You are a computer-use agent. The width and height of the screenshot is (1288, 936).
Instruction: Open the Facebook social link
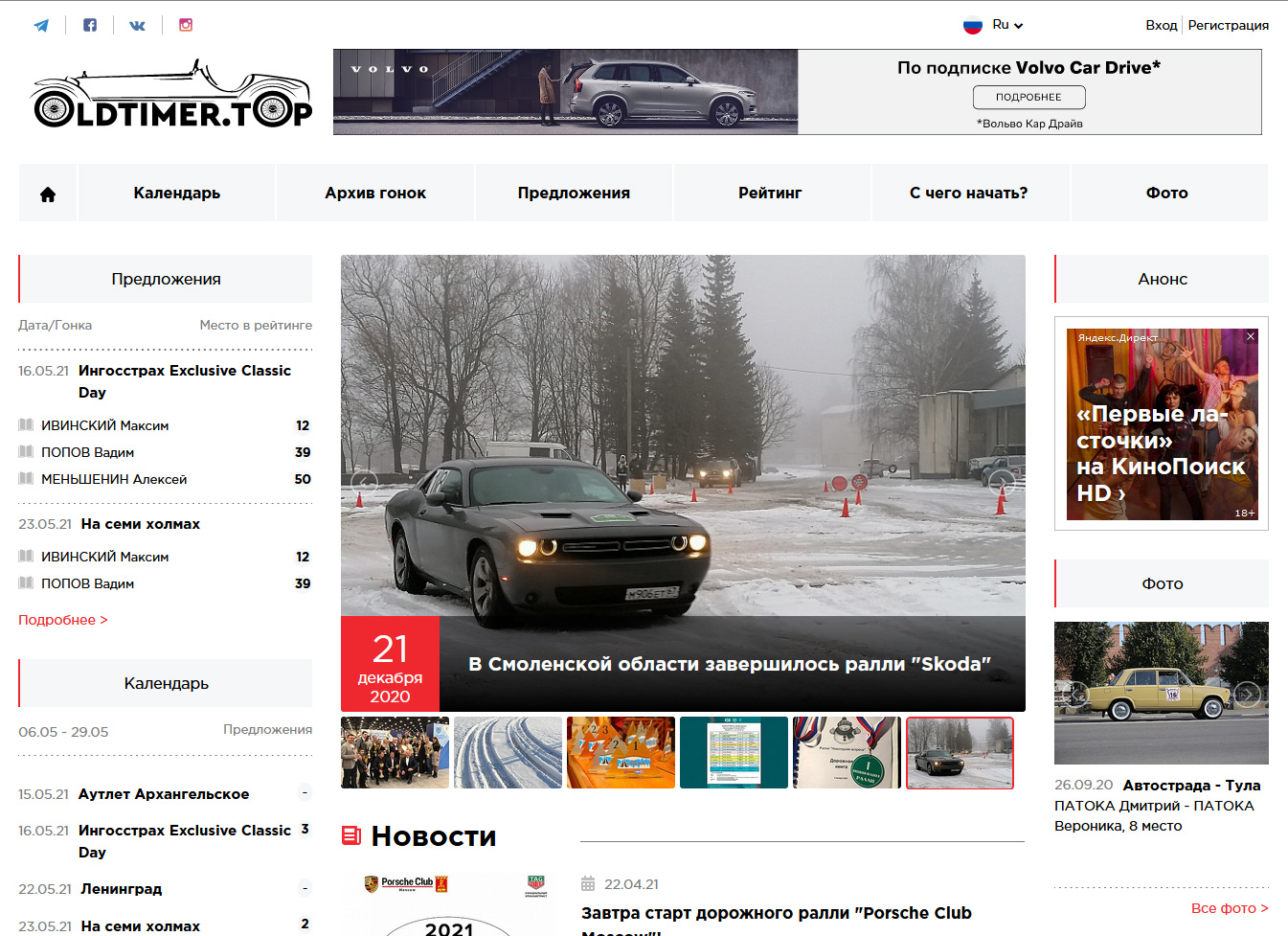(x=90, y=25)
